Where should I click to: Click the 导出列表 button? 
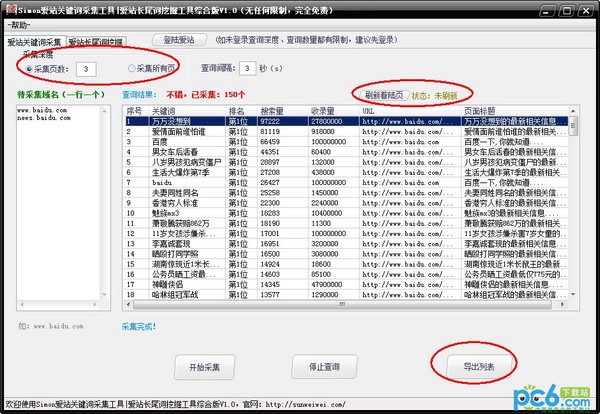click(479, 367)
